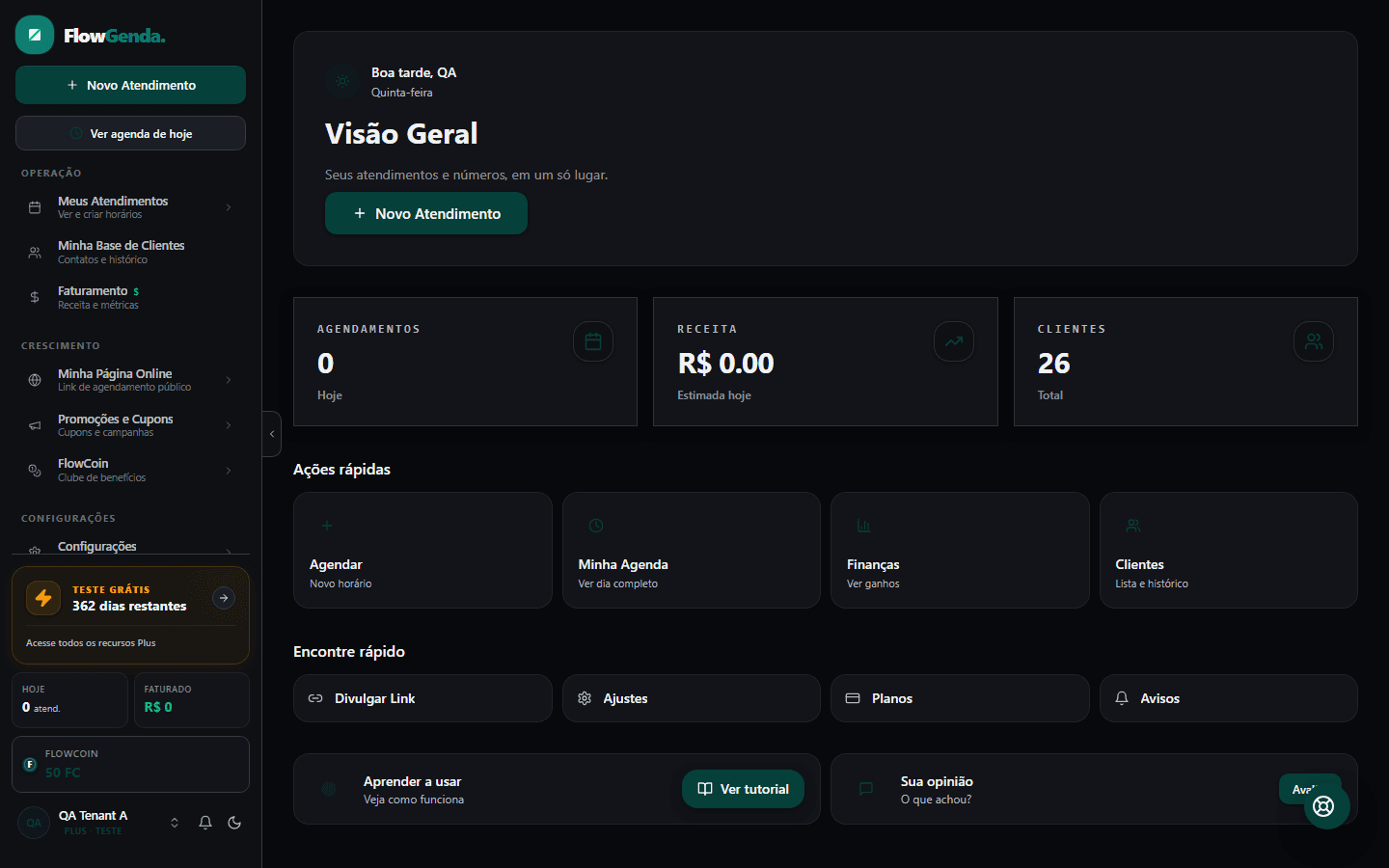Click the globe icon for Minha Página Online
The image size is (1389, 868).
[35, 380]
